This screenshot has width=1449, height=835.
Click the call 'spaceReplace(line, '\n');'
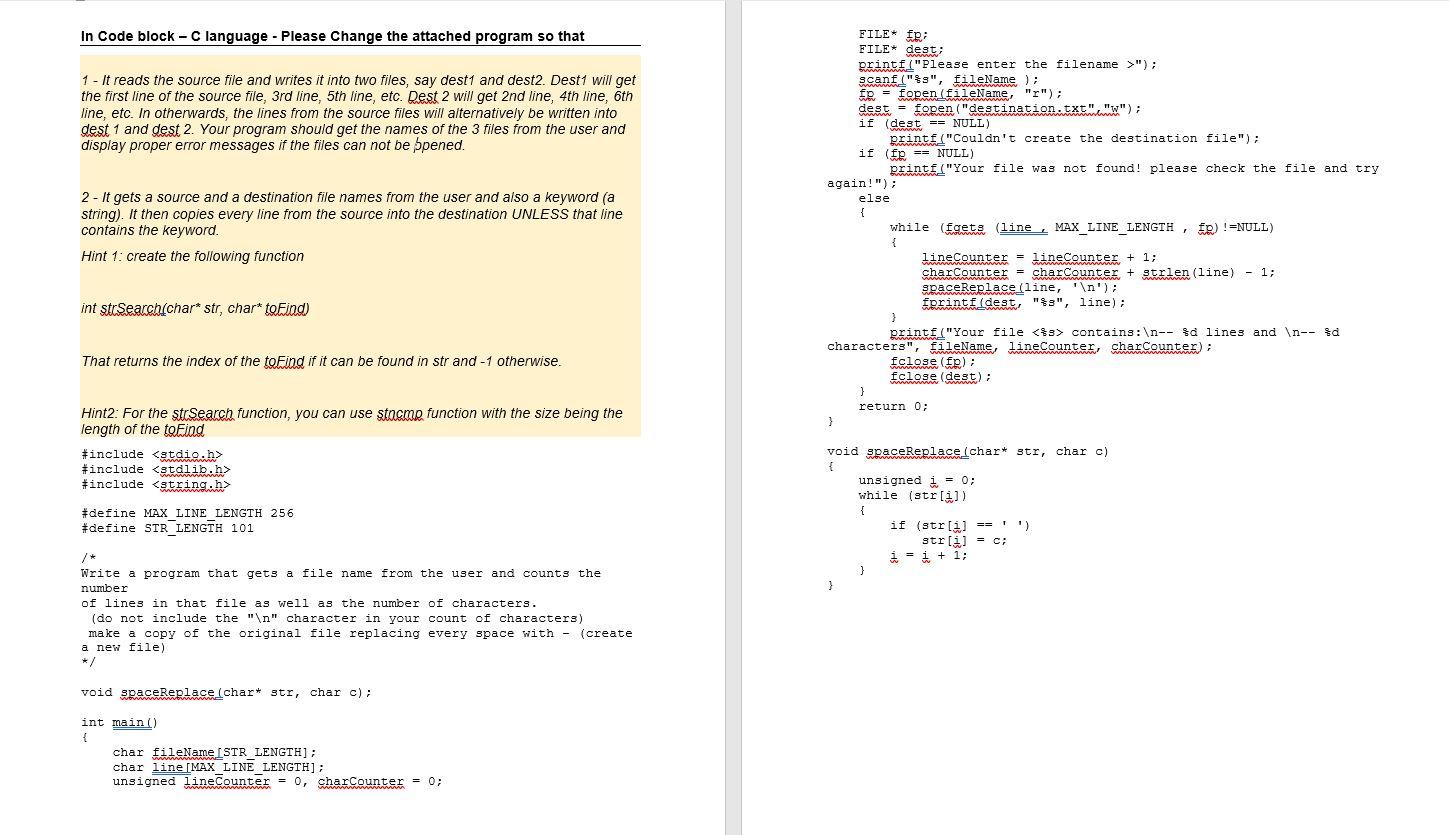point(1020,287)
